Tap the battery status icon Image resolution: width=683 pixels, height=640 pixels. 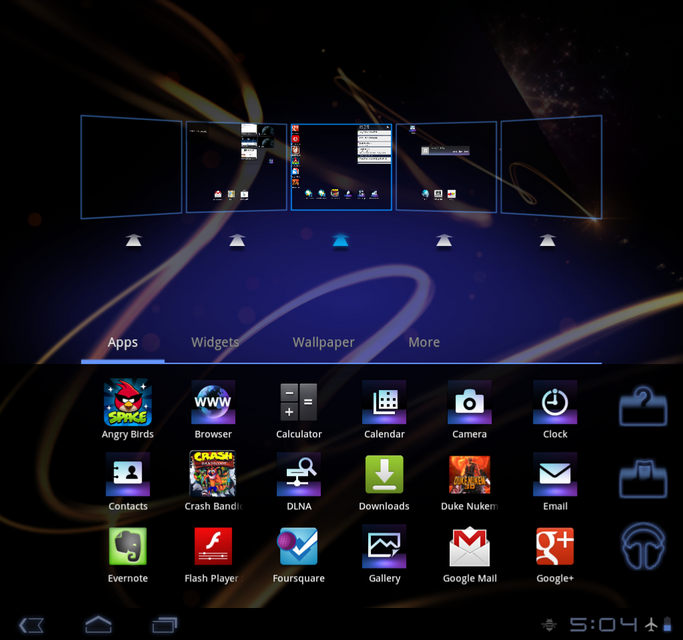[x=667, y=624]
